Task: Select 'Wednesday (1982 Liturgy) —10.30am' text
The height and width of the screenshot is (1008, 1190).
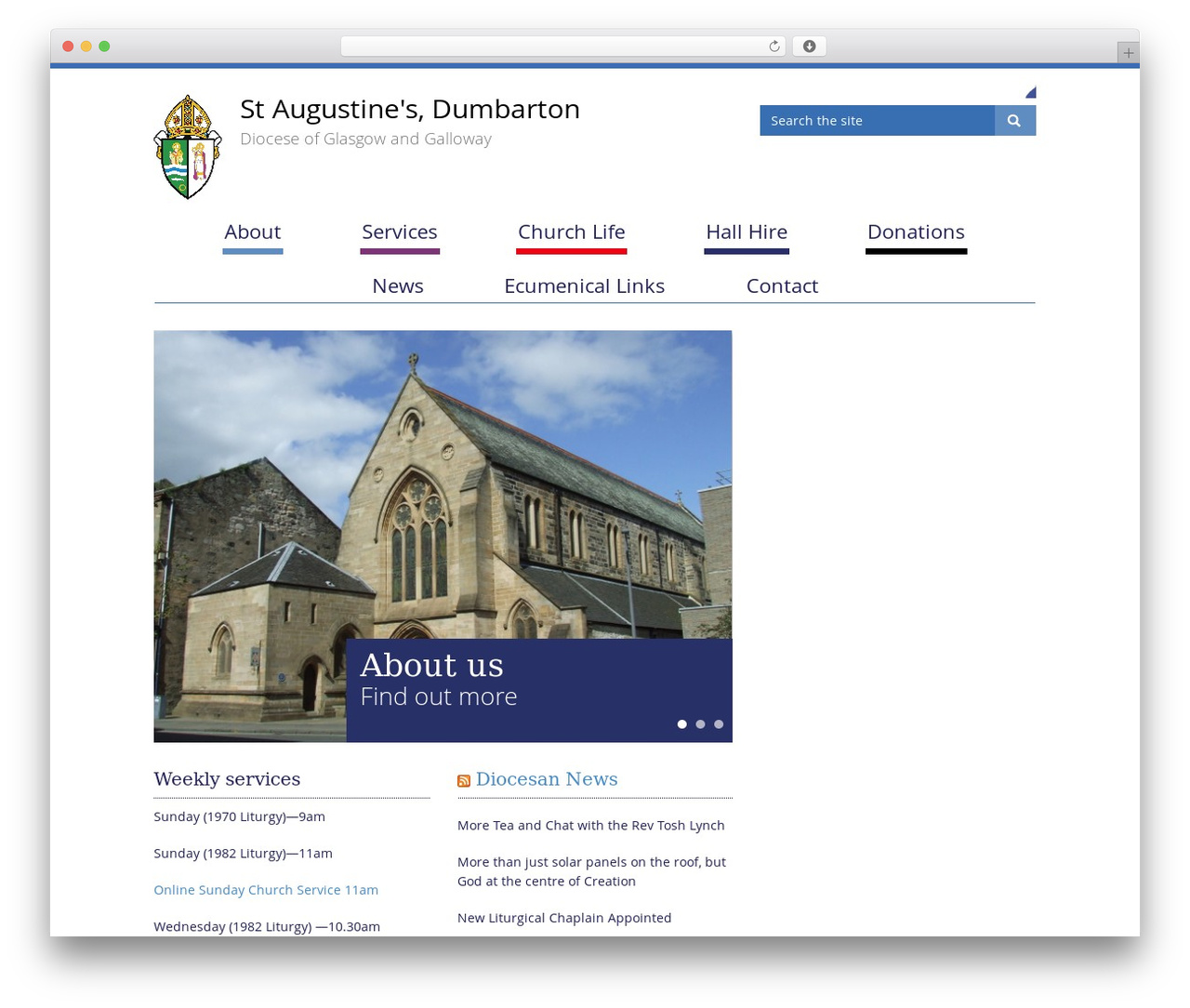Action: [x=267, y=927]
